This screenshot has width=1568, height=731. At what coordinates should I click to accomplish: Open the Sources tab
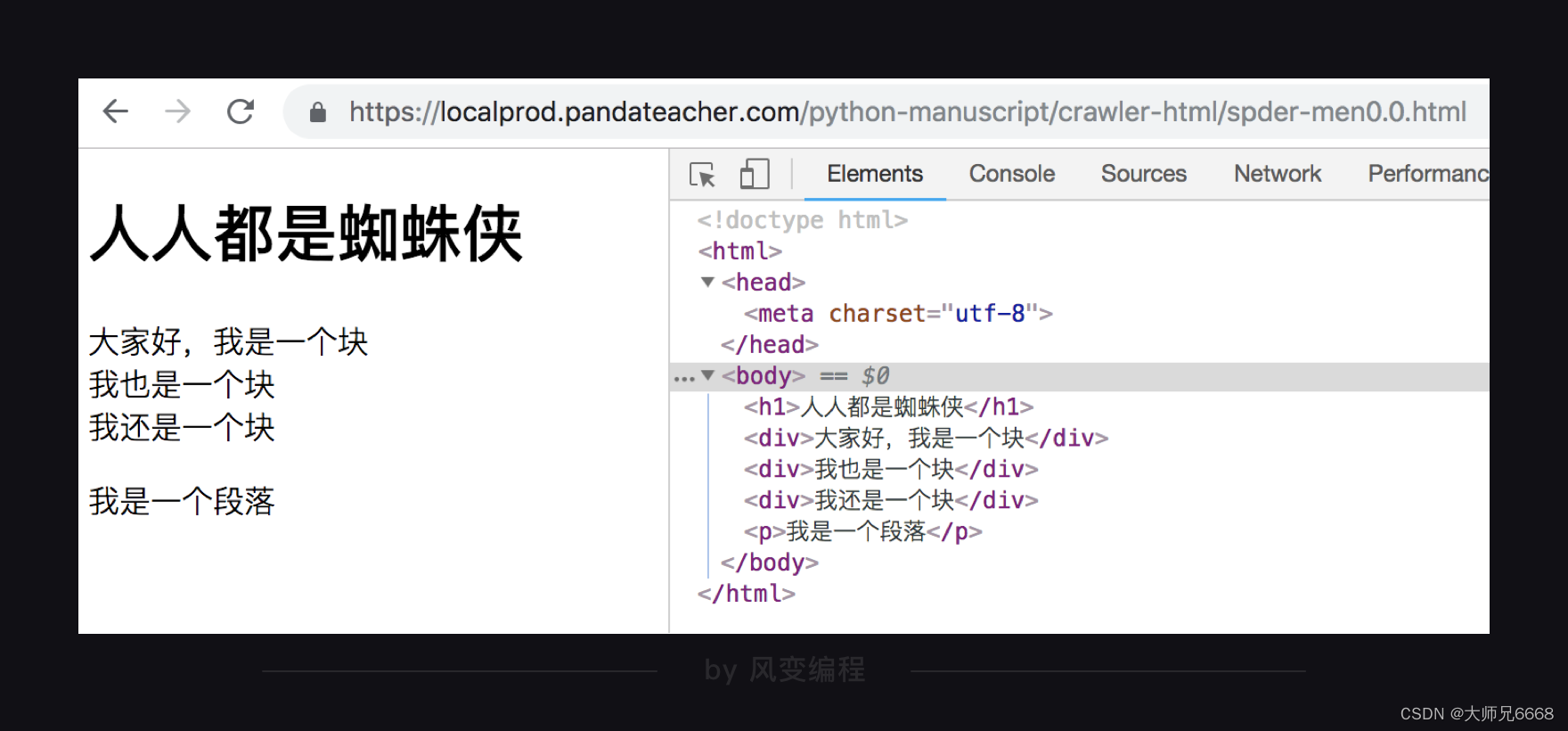pos(1144,174)
